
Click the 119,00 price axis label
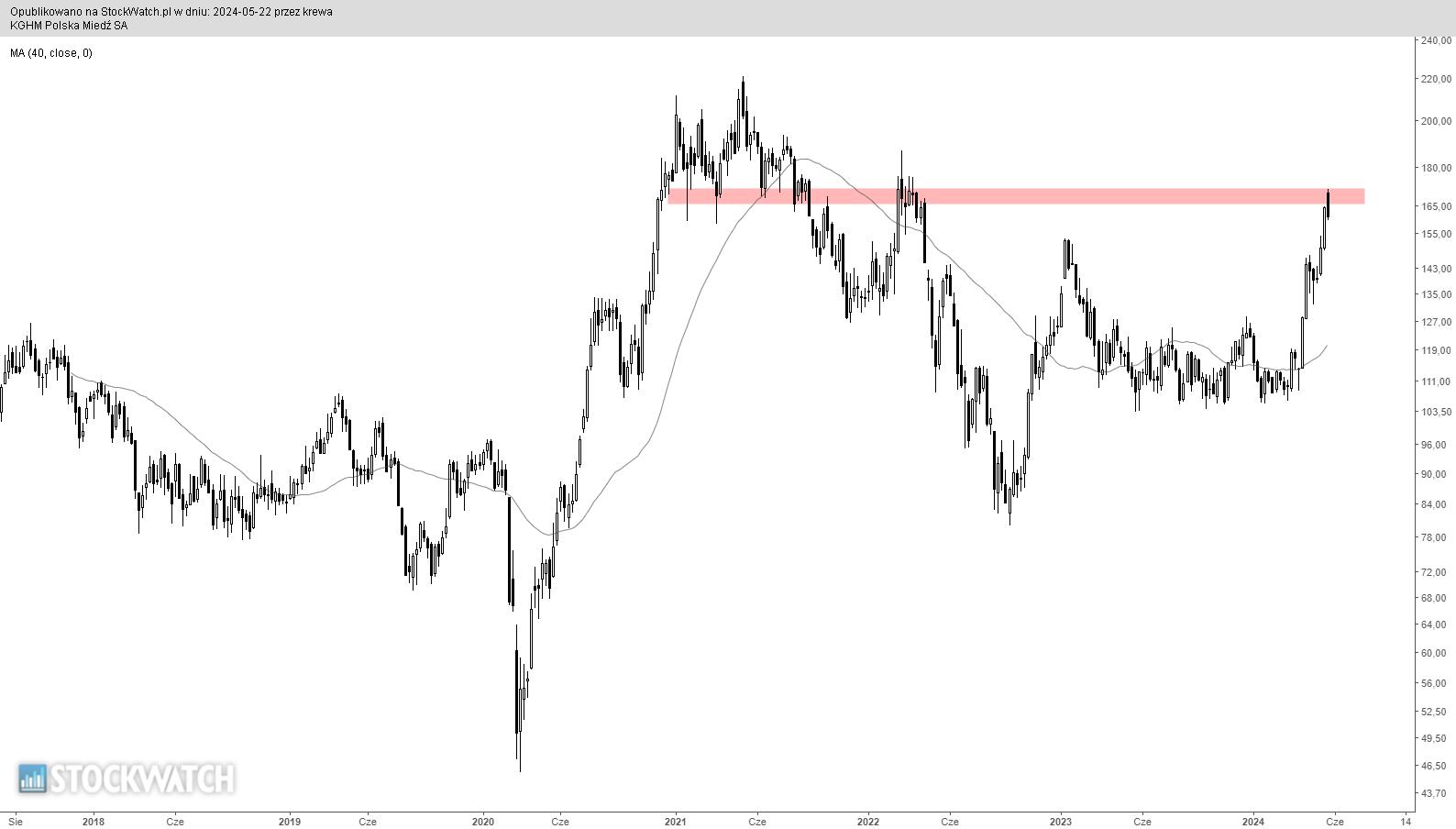click(1435, 350)
